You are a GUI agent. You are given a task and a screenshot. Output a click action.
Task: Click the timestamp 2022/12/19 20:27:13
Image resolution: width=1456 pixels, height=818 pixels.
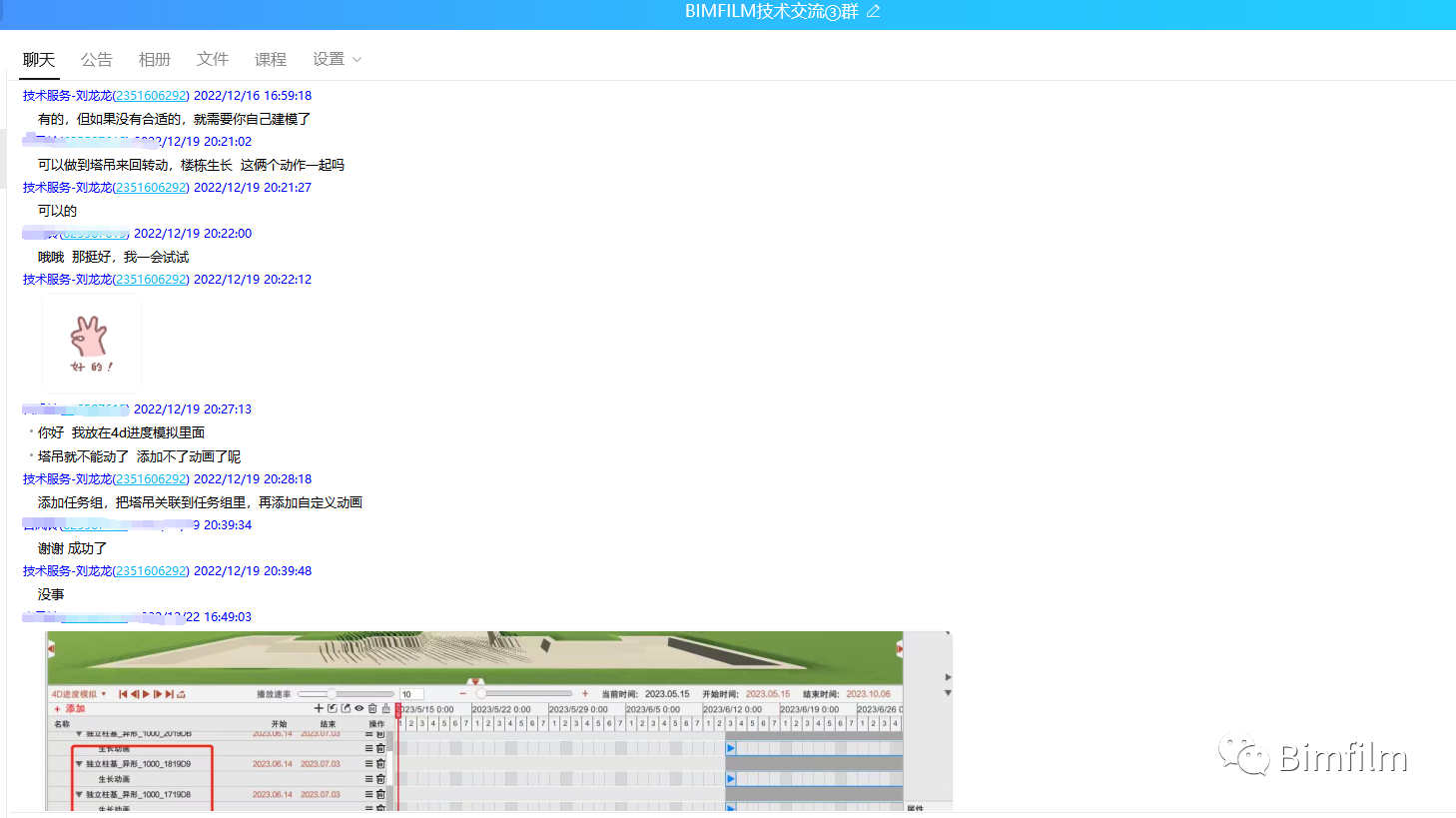193,409
